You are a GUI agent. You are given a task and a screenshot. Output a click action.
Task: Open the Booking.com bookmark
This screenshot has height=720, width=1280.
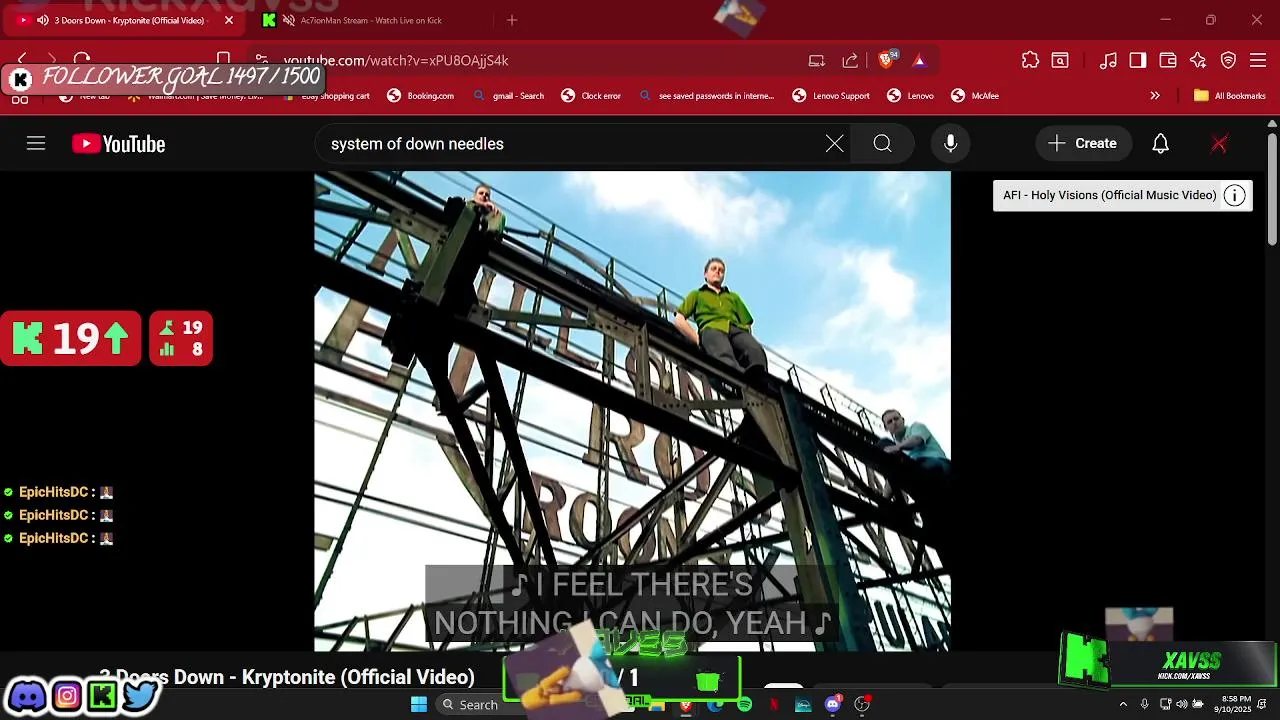tap(420, 96)
